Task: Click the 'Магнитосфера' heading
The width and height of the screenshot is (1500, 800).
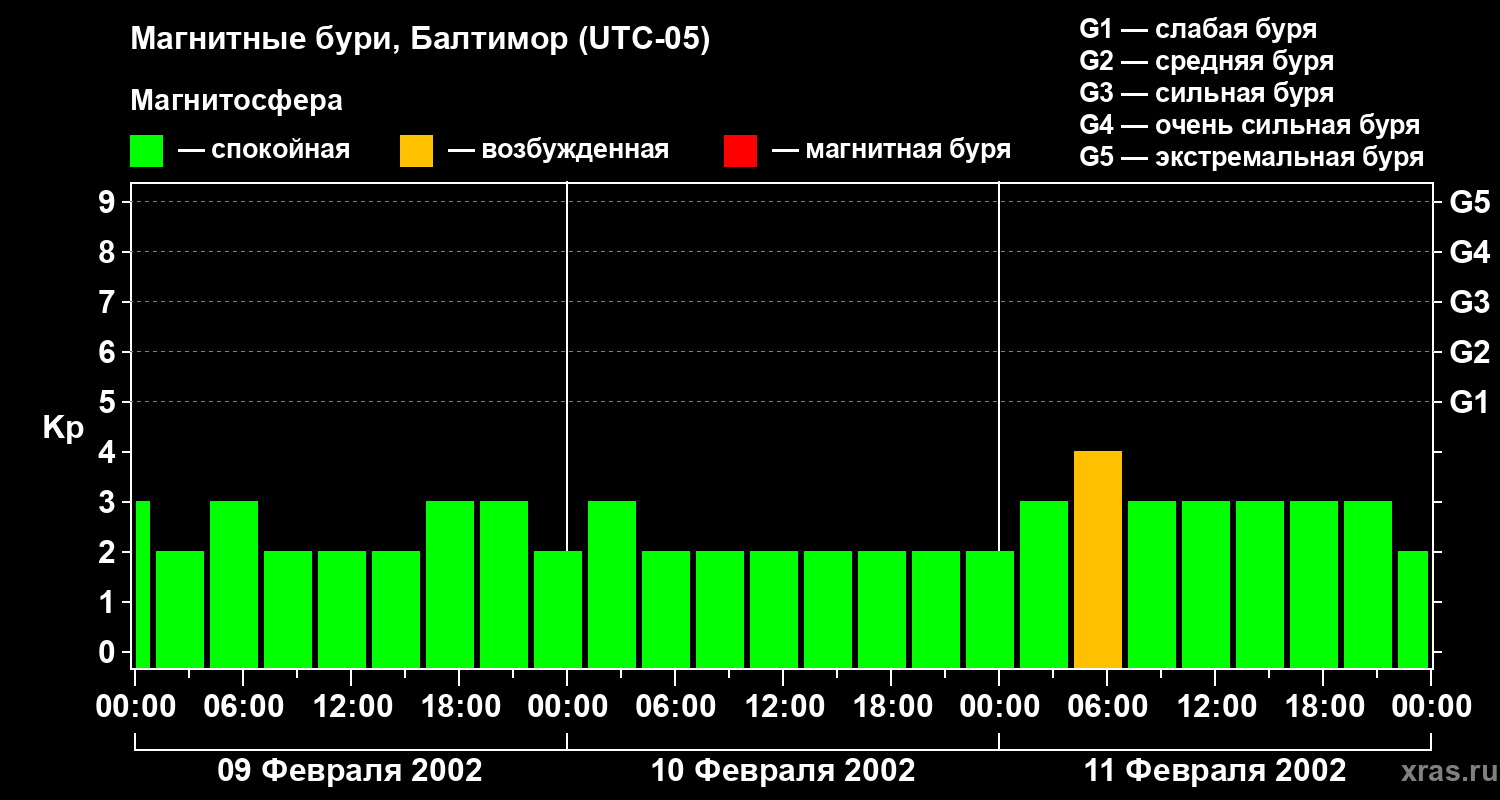Action: click(x=236, y=101)
